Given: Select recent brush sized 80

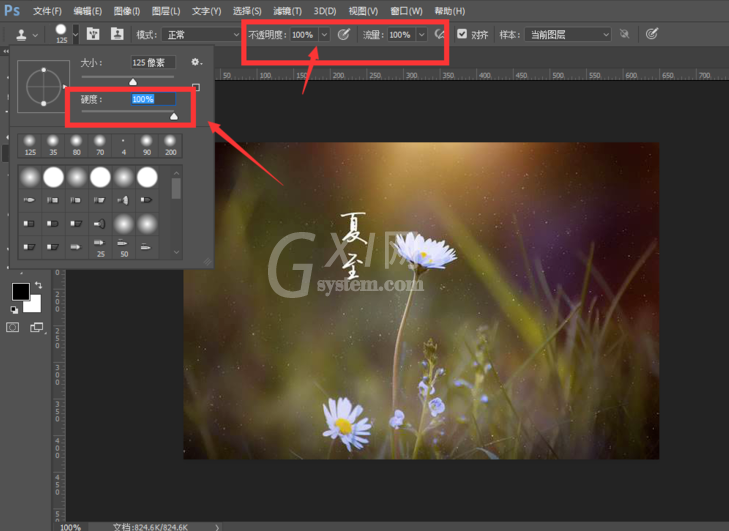Looking at the screenshot, I should (76, 146).
